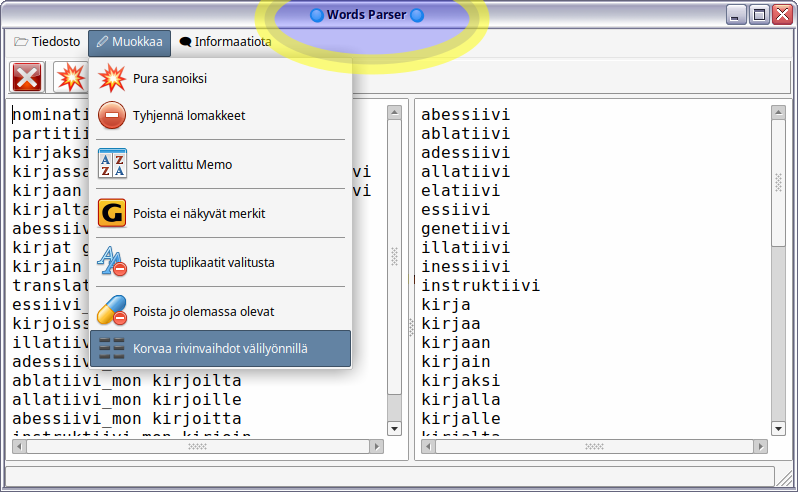Choose Poista tuplikaatit valitusta
This screenshot has height=492, width=798.
point(220,263)
